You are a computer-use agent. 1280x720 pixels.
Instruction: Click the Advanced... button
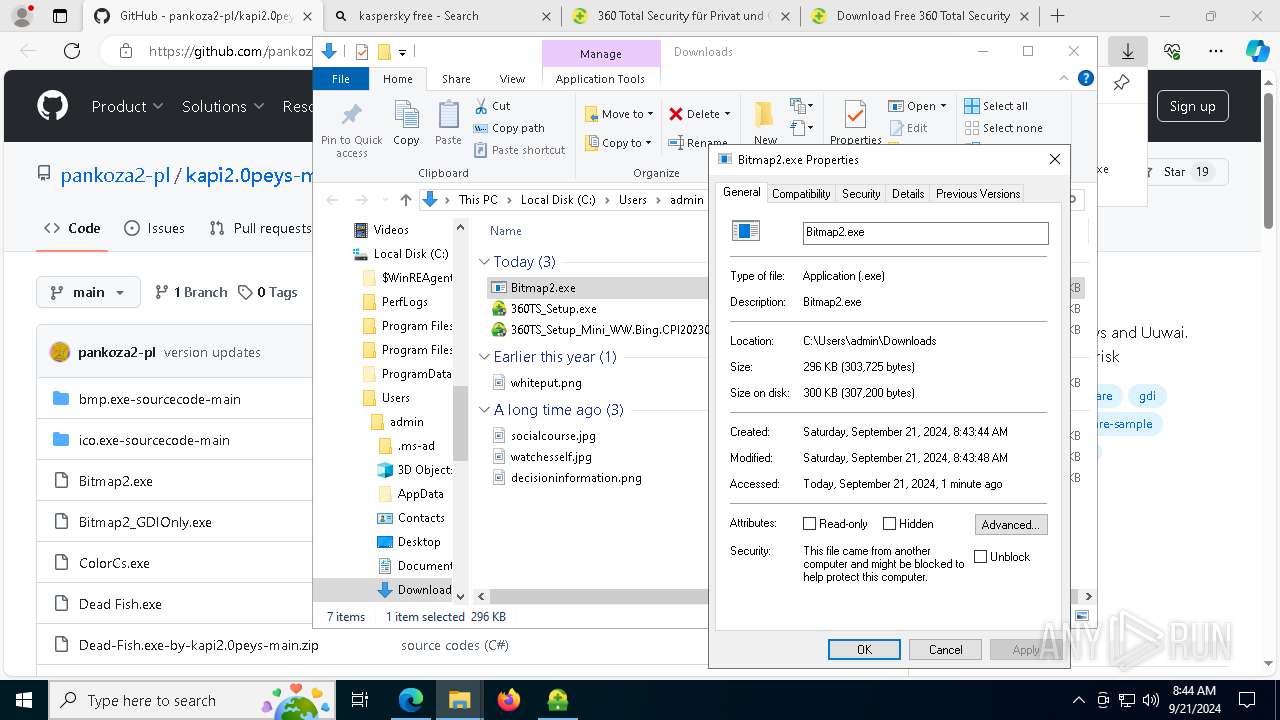[1011, 525]
